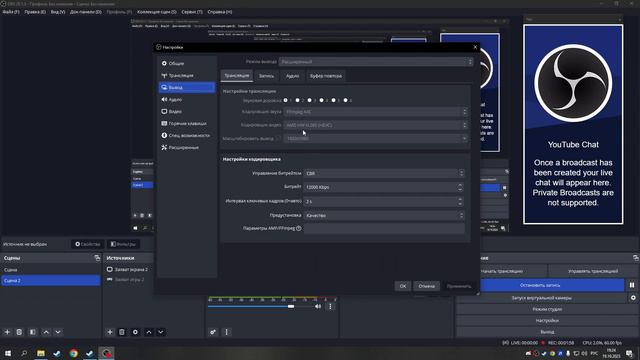The width and height of the screenshot is (640, 360).
Task: Open File Explorer from the taskbar
Action: pos(41,353)
